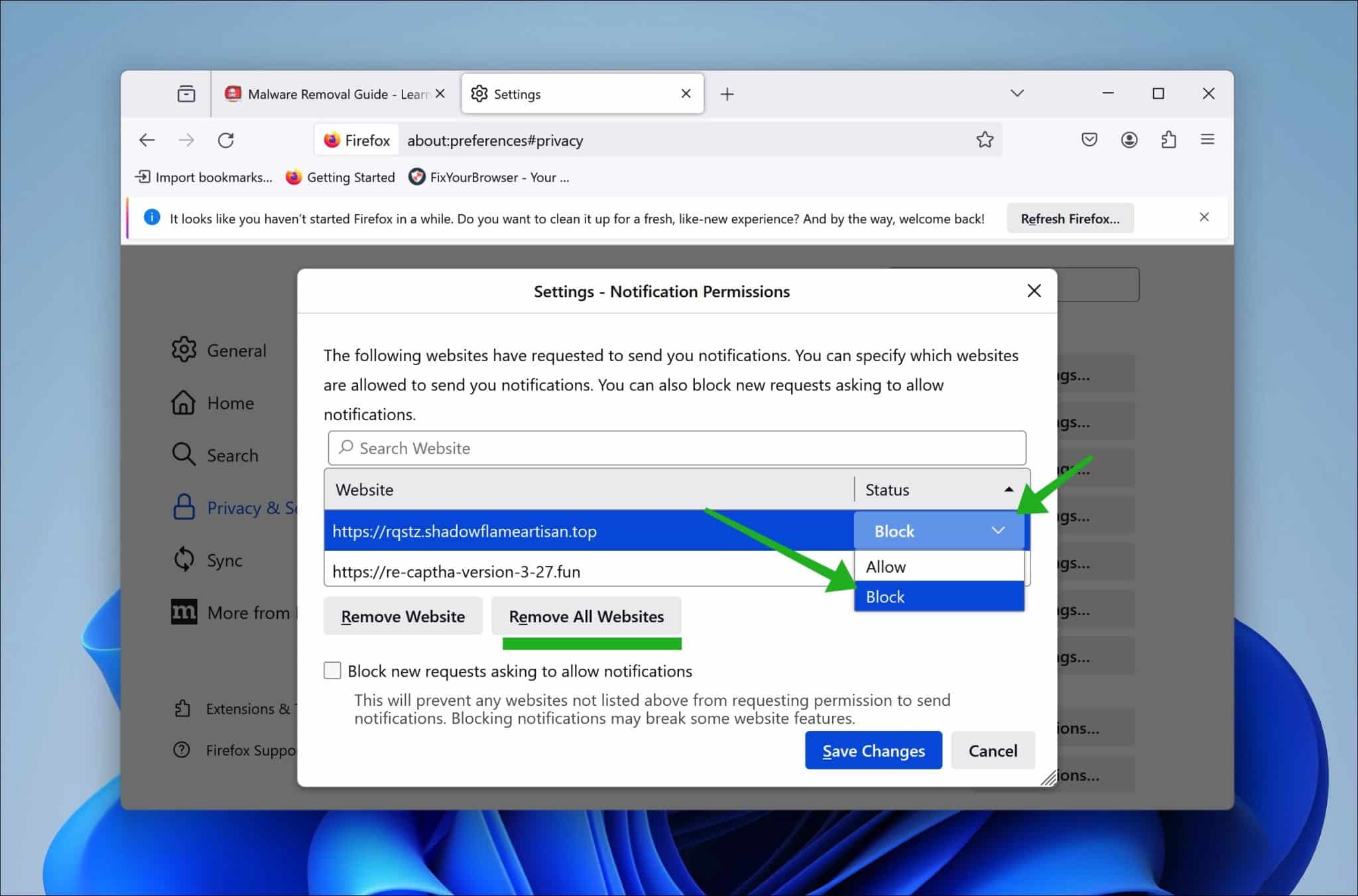Viewport: 1358px width, 896px height.
Task: Open the hamburger application menu
Action: (x=1207, y=140)
